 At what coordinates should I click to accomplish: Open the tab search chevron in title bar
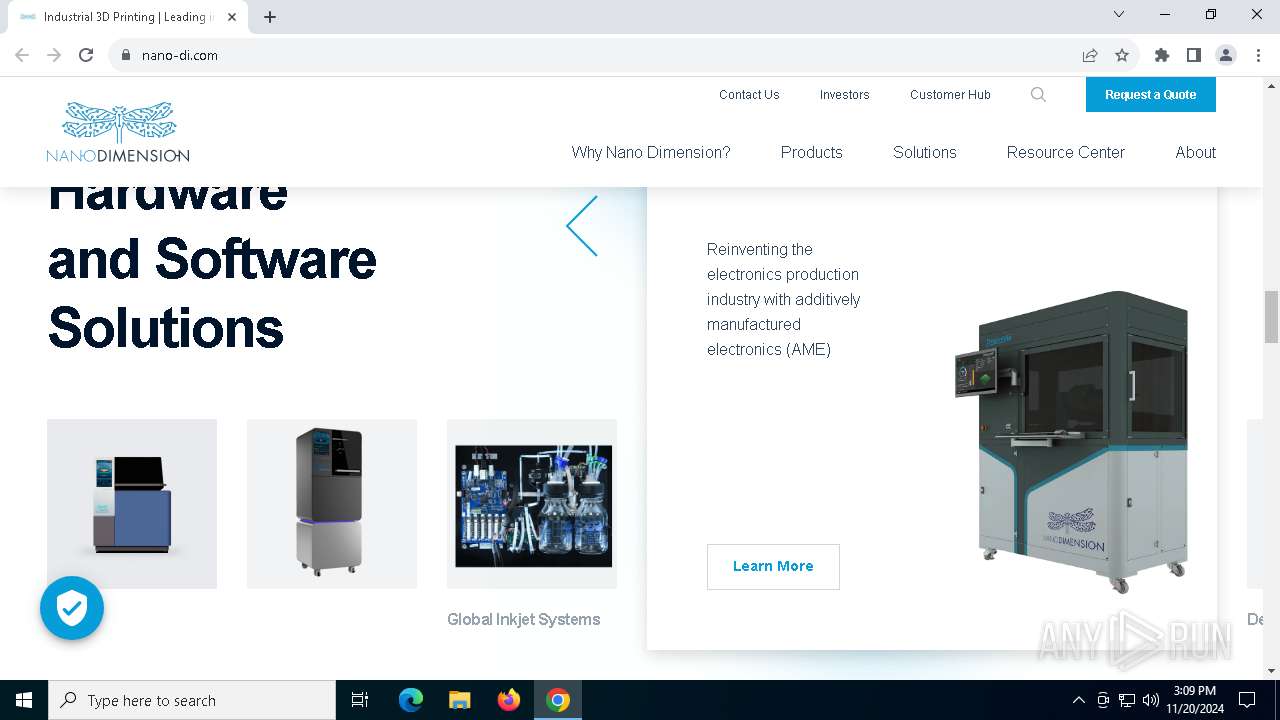tap(1119, 14)
